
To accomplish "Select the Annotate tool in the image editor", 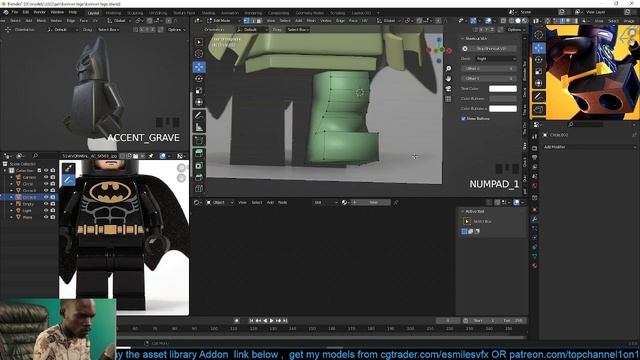I will [x=68, y=180].
